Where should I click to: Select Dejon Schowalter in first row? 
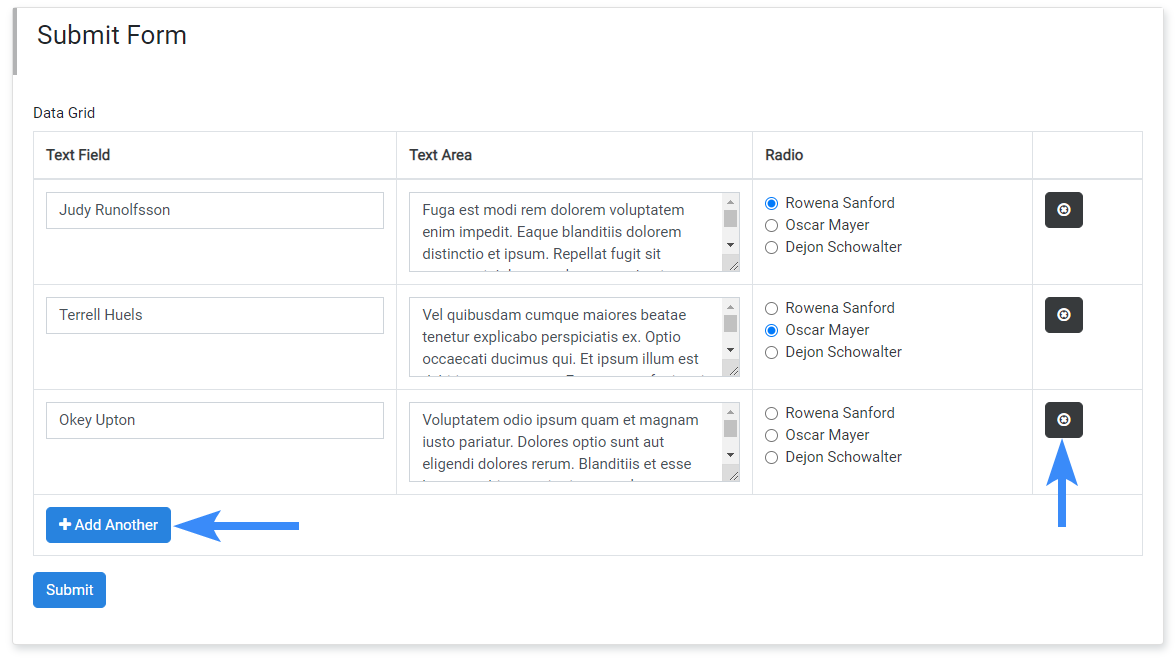pos(771,248)
